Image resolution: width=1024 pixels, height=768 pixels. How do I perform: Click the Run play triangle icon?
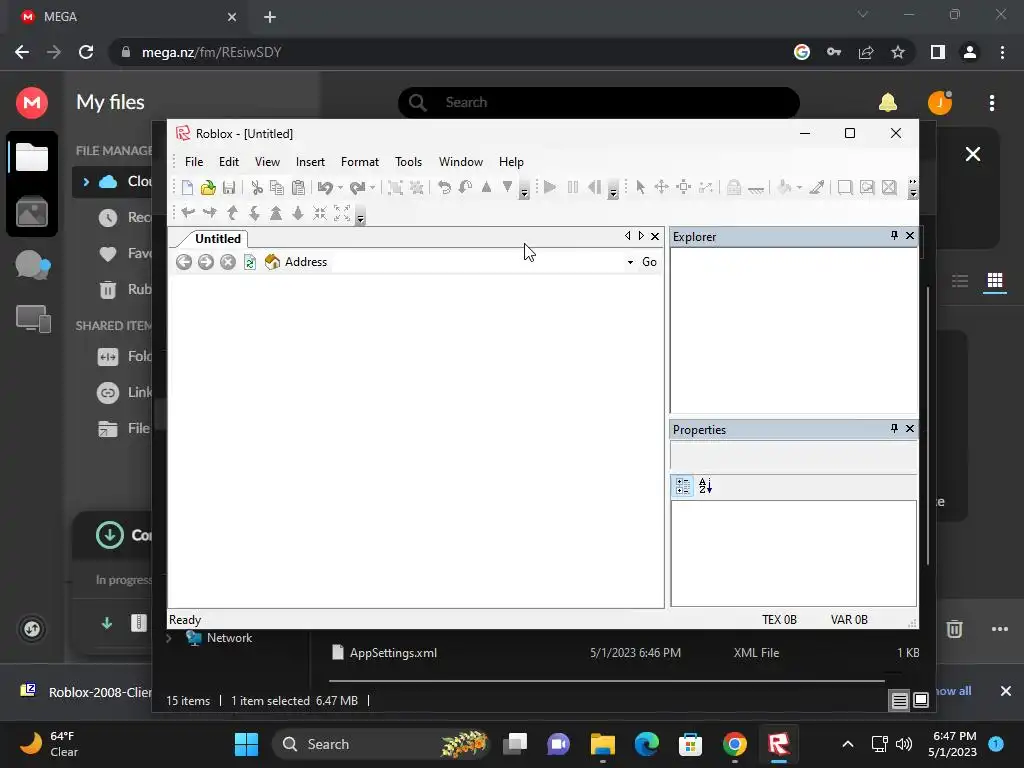(550, 188)
